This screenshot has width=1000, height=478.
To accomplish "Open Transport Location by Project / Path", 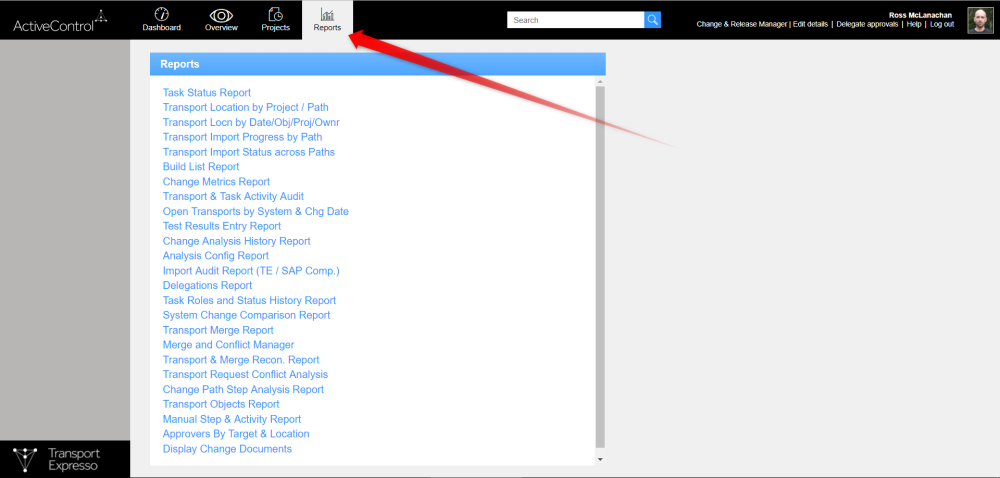I will pyautogui.click(x=246, y=107).
